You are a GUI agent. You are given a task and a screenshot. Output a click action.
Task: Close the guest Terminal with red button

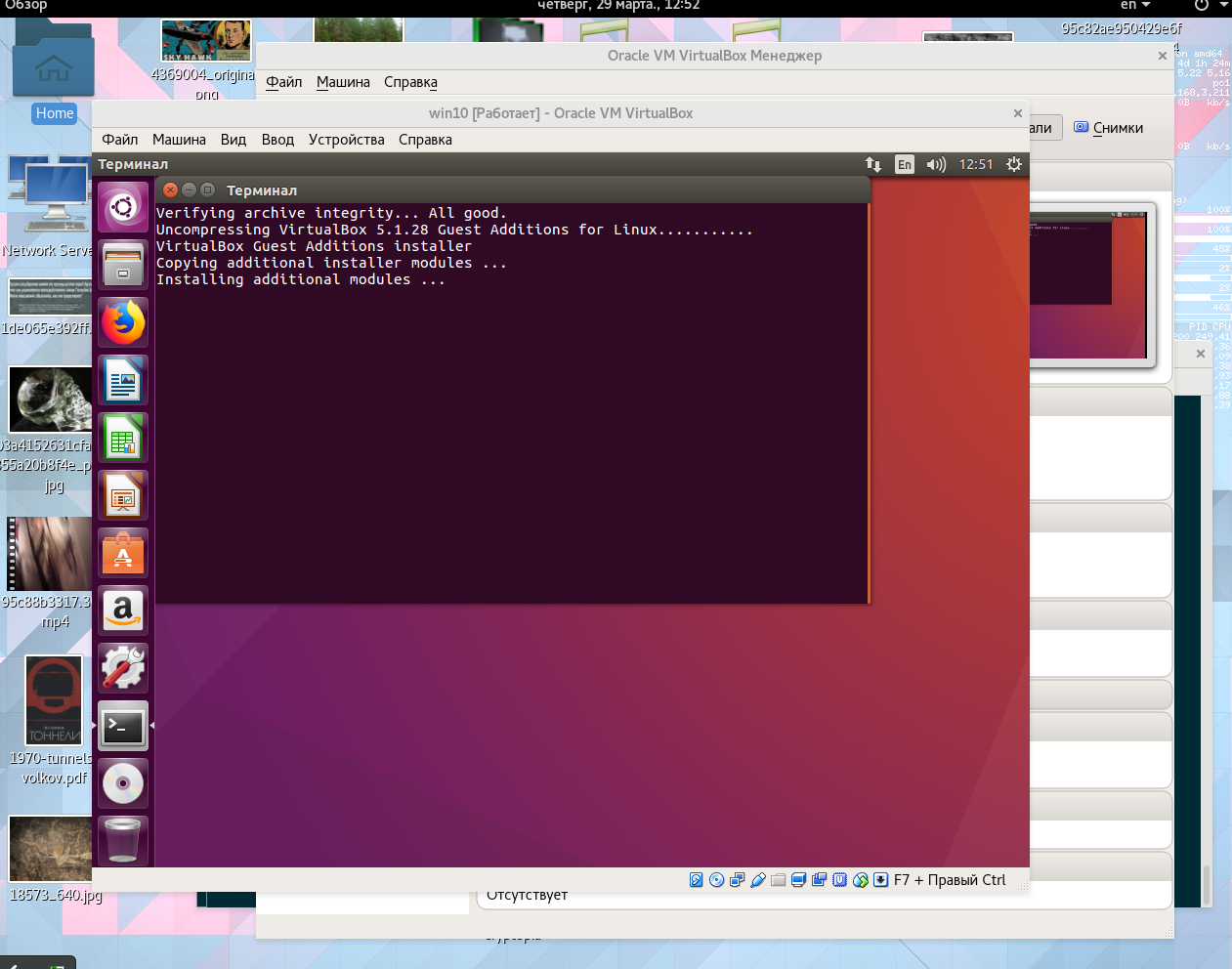click(171, 190)
